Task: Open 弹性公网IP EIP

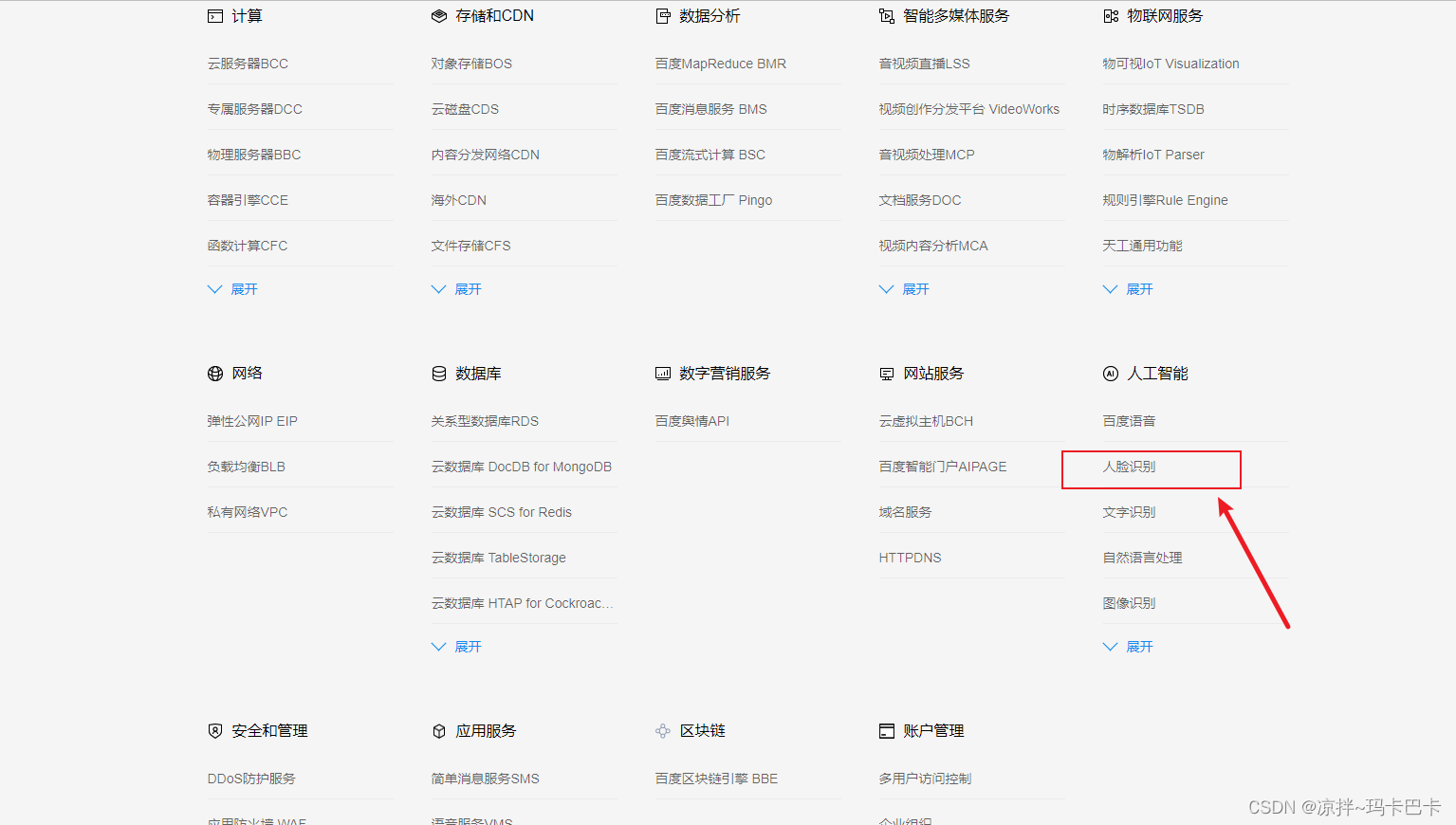Action: pos(252,421)
